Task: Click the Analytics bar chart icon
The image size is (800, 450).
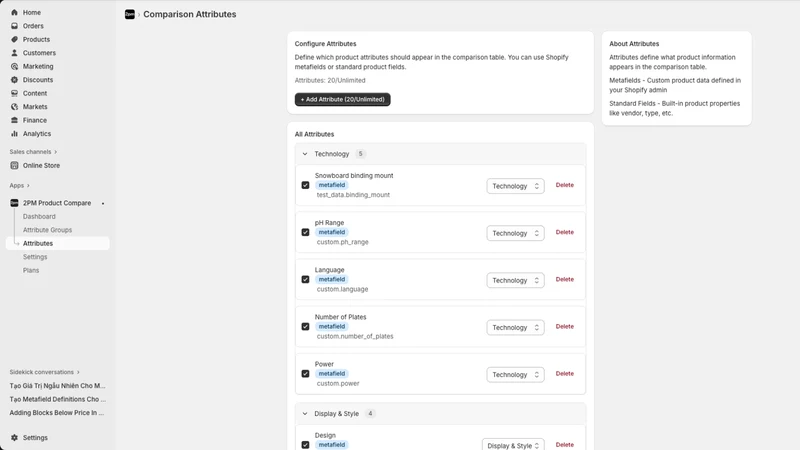Action: click(14, 134)
